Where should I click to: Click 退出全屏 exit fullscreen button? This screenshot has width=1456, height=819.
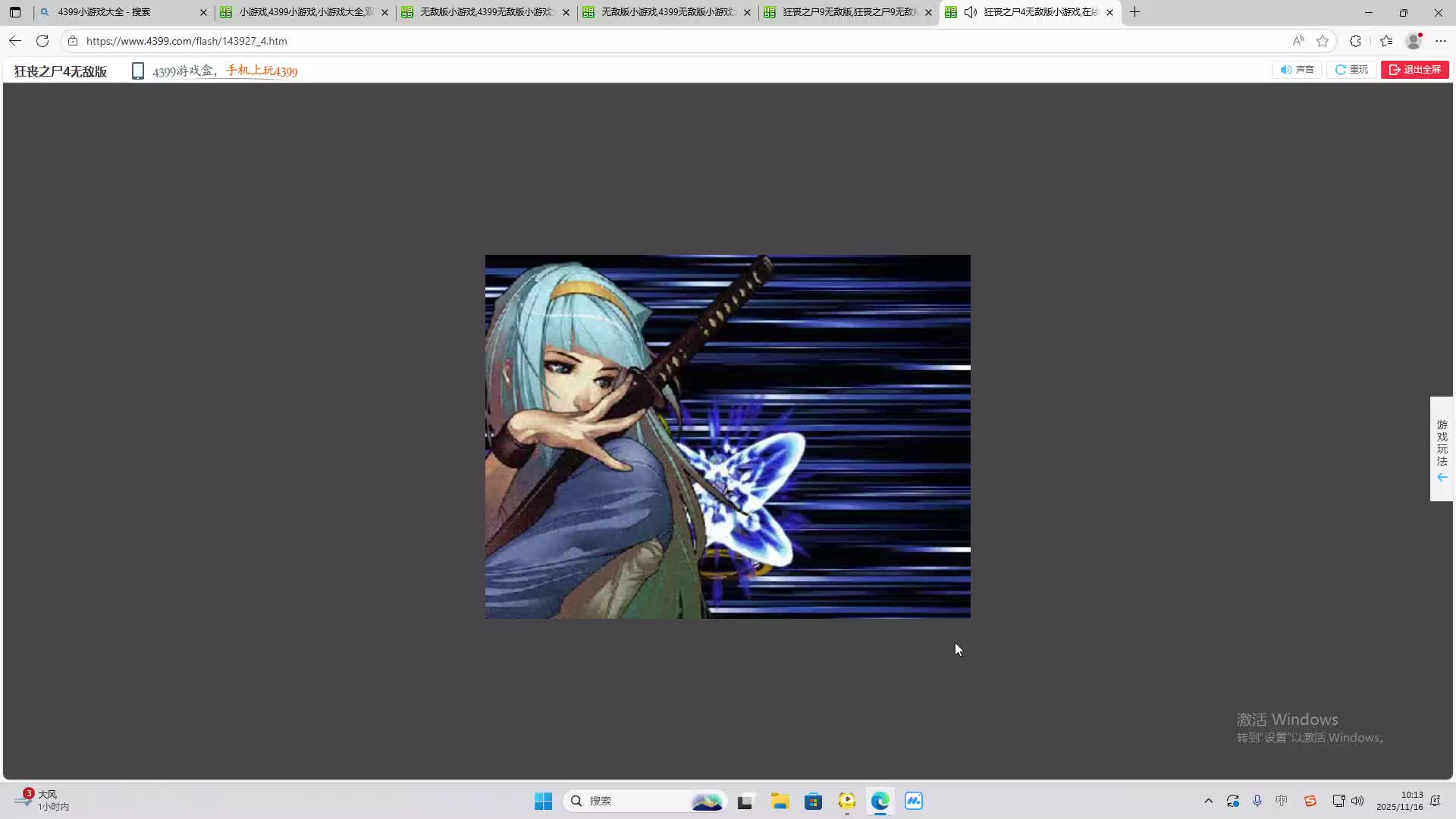[1414, 70]
